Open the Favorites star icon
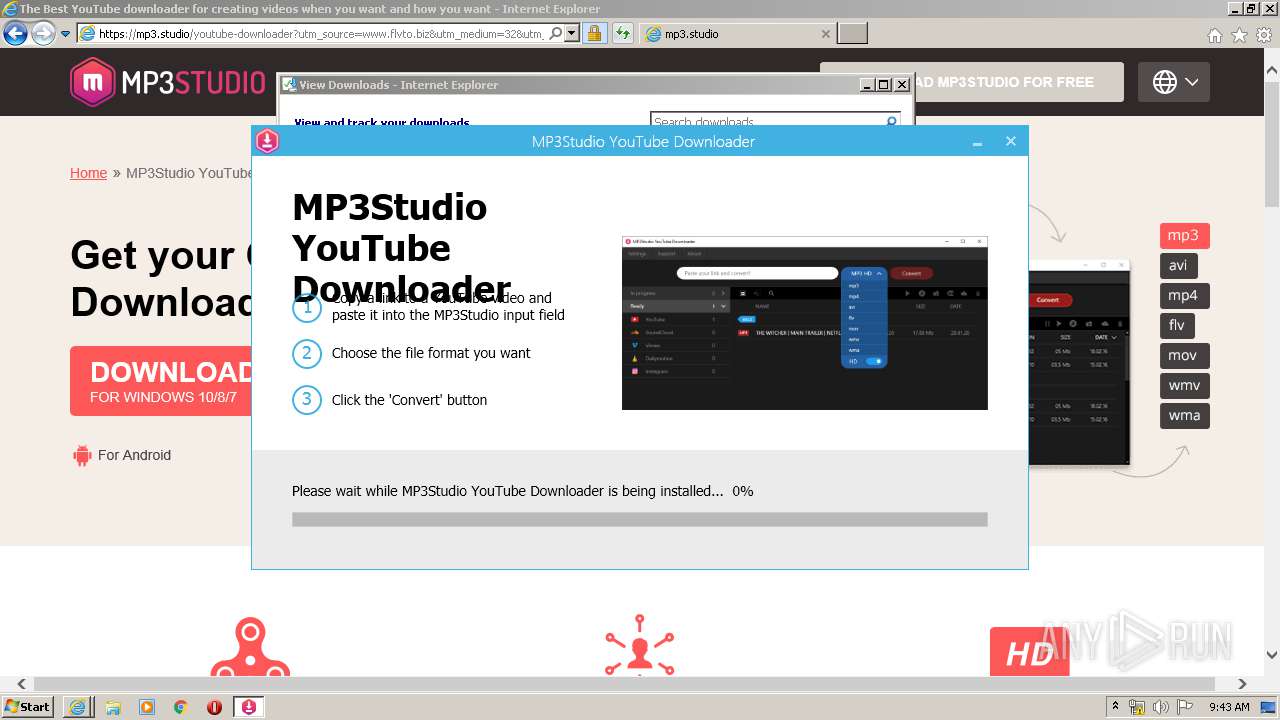This screenshot has height=720, width=1280. (x=1239, y=35)
